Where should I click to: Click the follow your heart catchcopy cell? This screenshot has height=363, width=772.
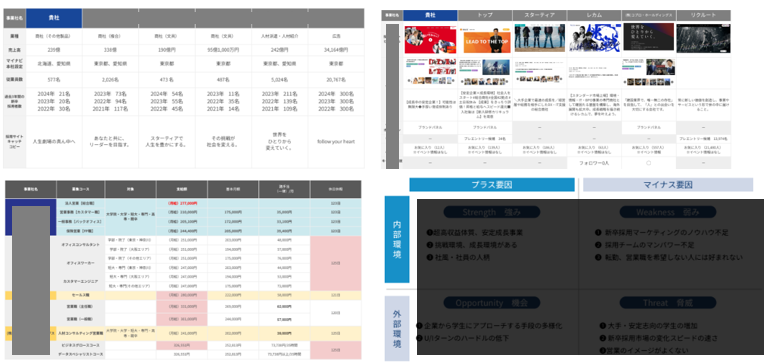tap(336, 142)
